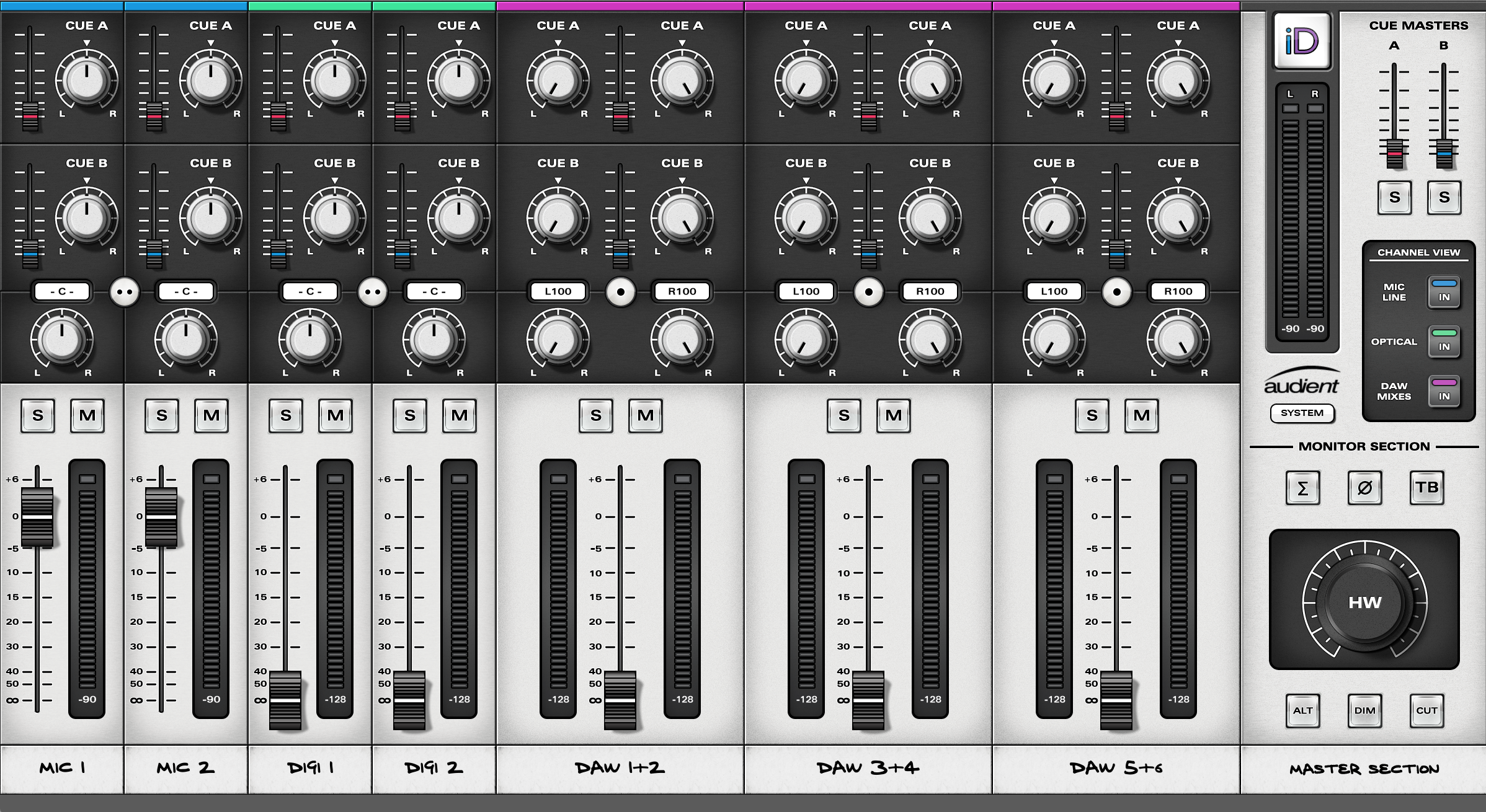Open the SYSTEM panel
Viewport: 1486px width, 812px height.
tap(1302, 413)
